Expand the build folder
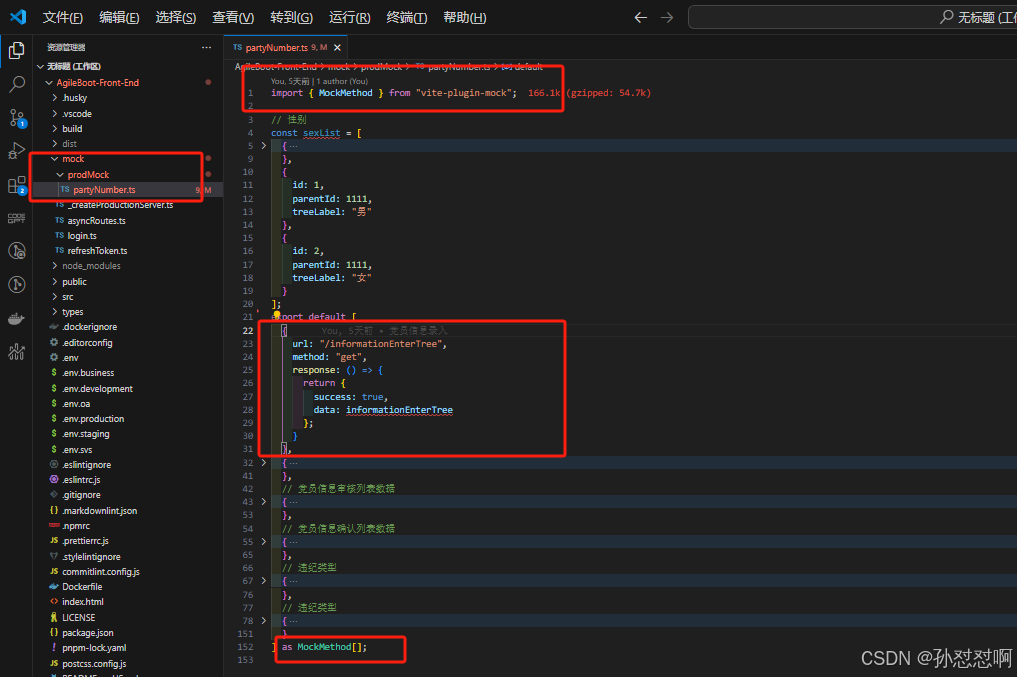The image size is (1017, 677). point(72,128)
